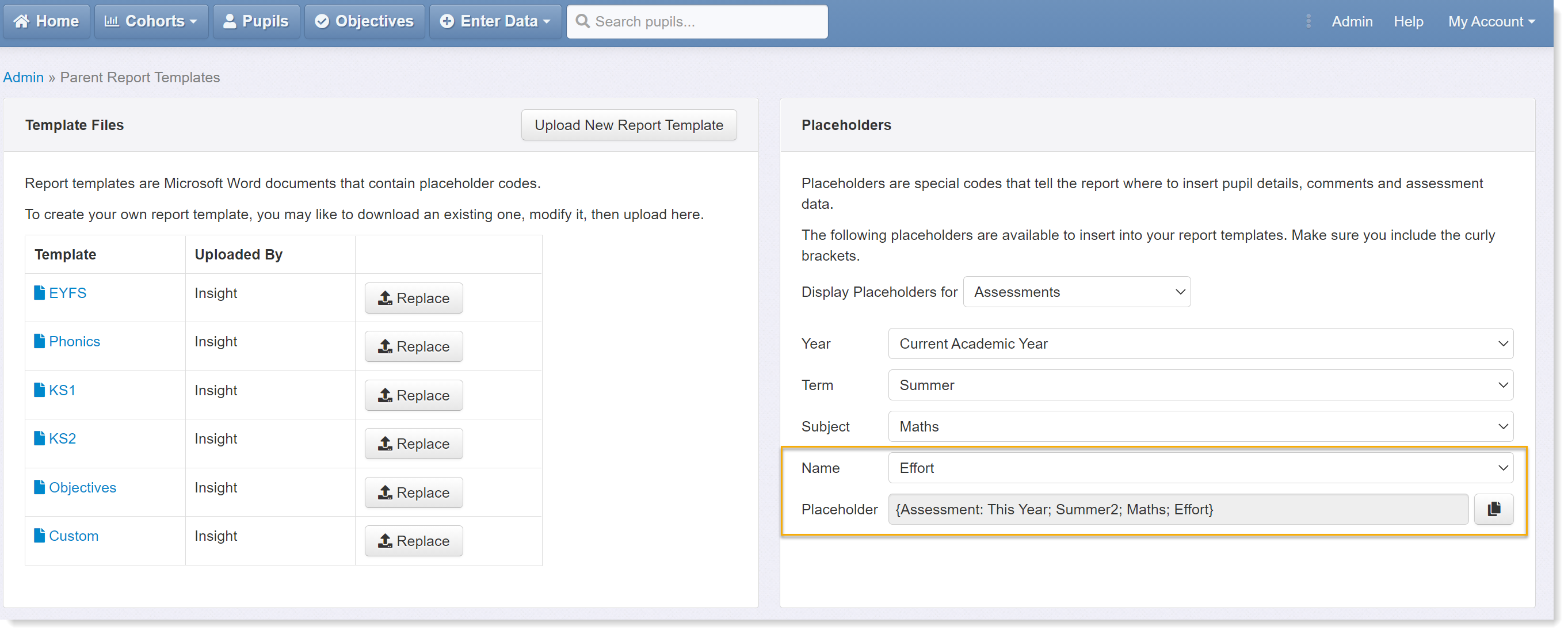1568x634 pixels.
Task: Click the Home icon in navbar
Action: point(21,21)
